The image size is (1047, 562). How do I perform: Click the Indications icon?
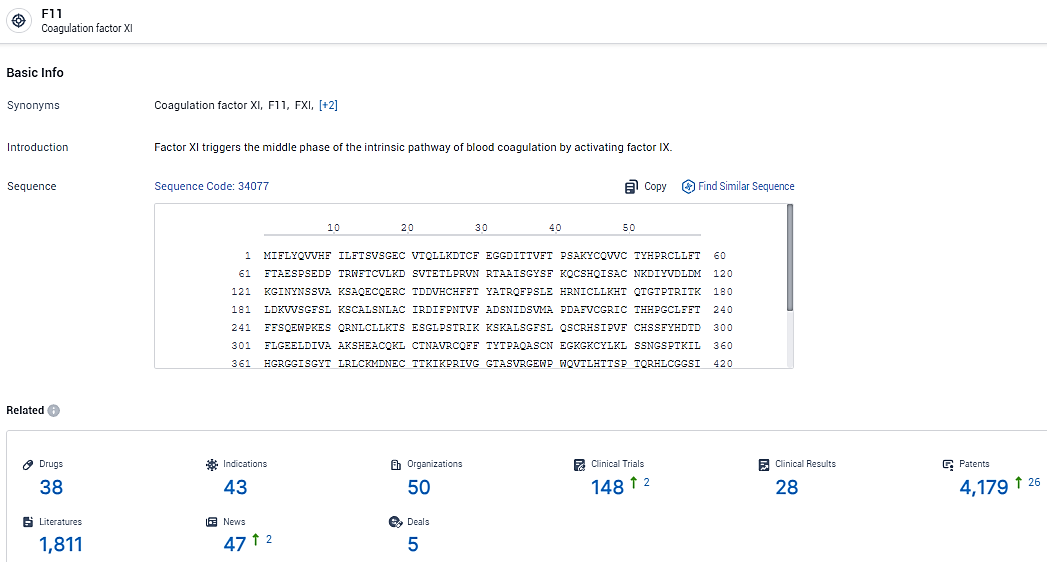[211, 465]
